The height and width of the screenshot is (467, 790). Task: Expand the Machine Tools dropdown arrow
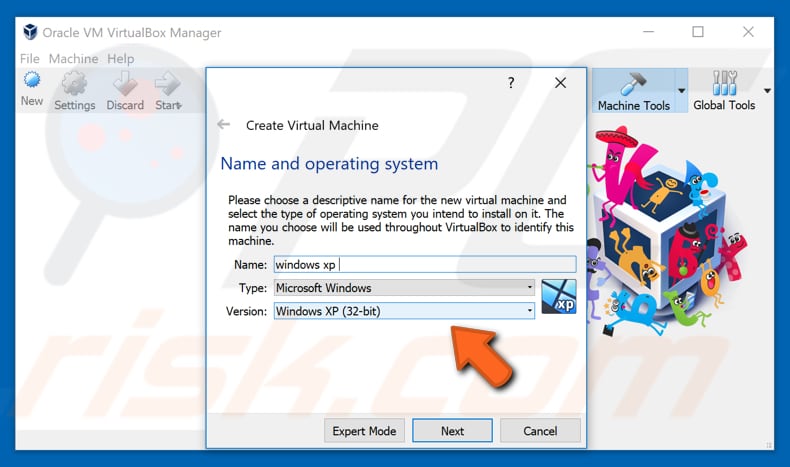[x=682, y=91]
